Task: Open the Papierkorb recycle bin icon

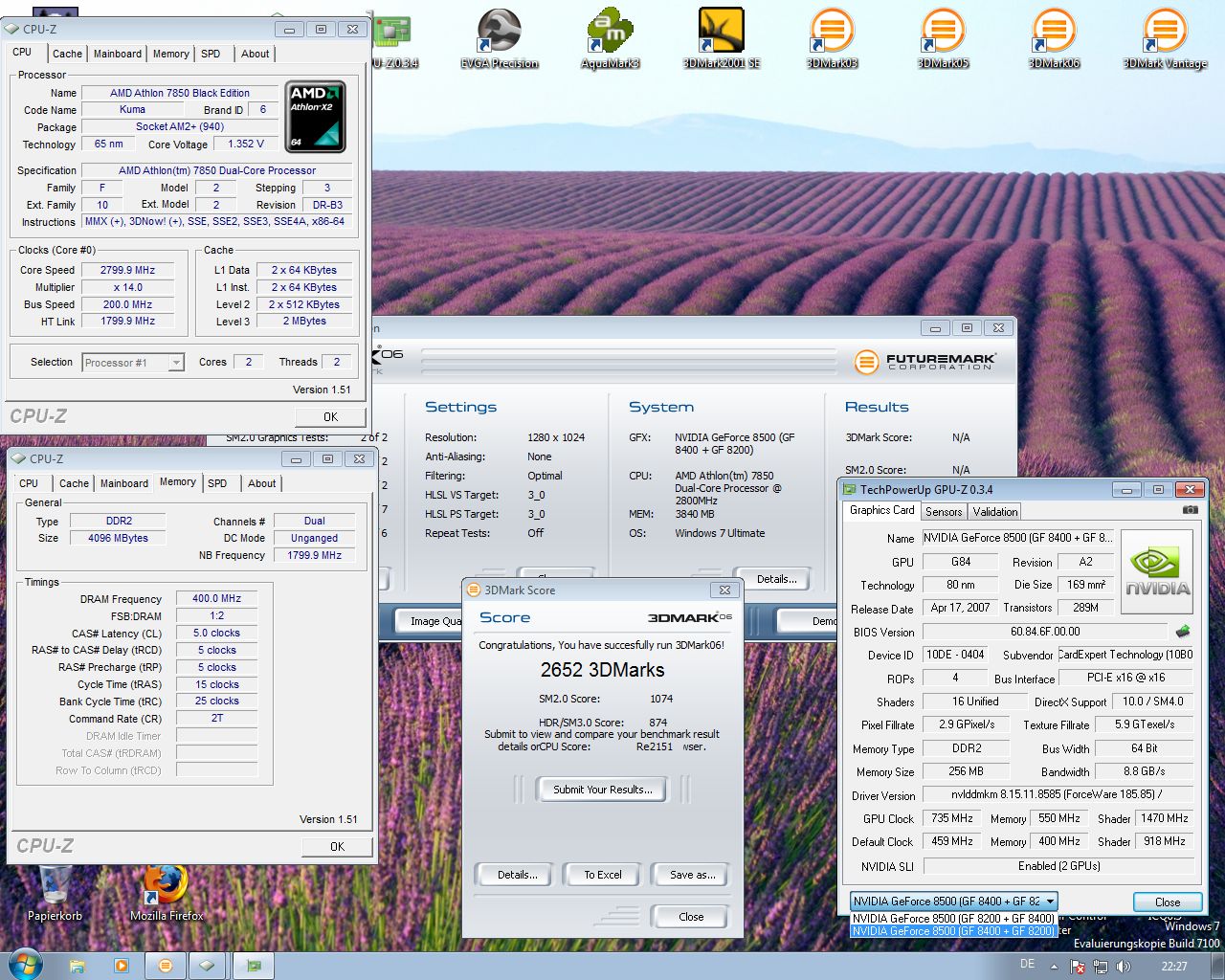Action: coord(55,893)
